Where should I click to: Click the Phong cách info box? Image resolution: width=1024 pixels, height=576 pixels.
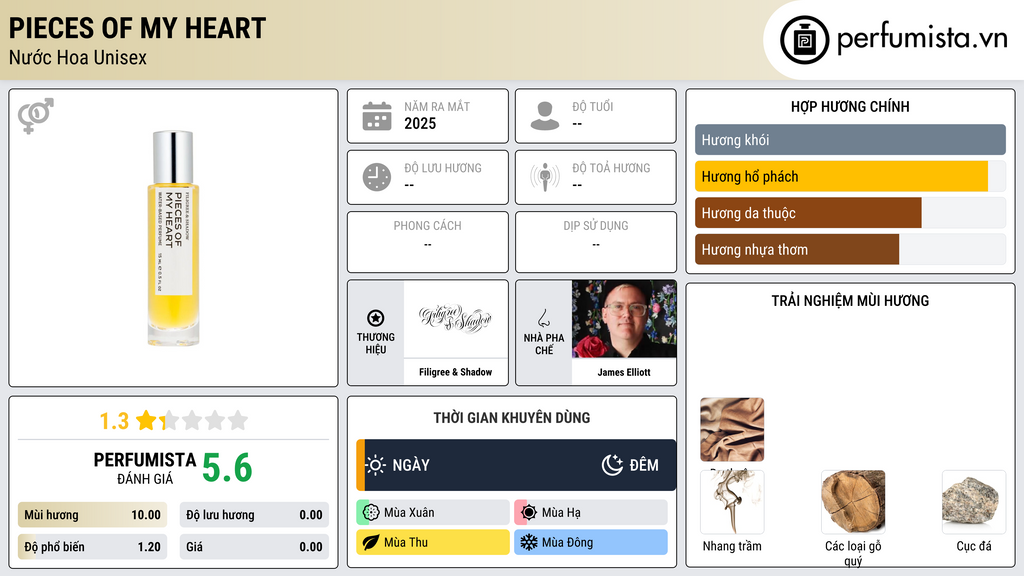point(428,242)
